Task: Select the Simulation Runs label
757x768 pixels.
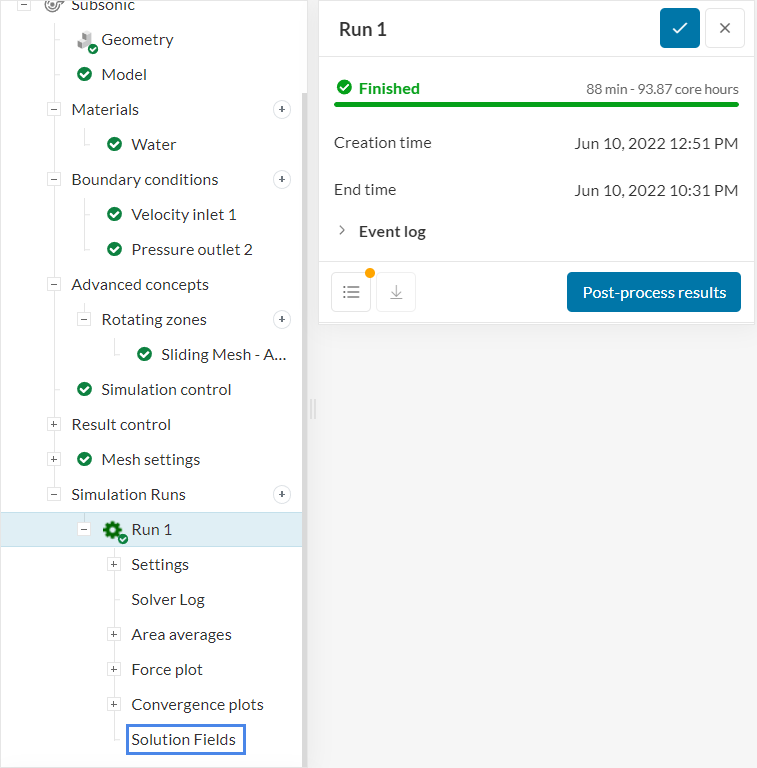Action: [x=128, y=494]
